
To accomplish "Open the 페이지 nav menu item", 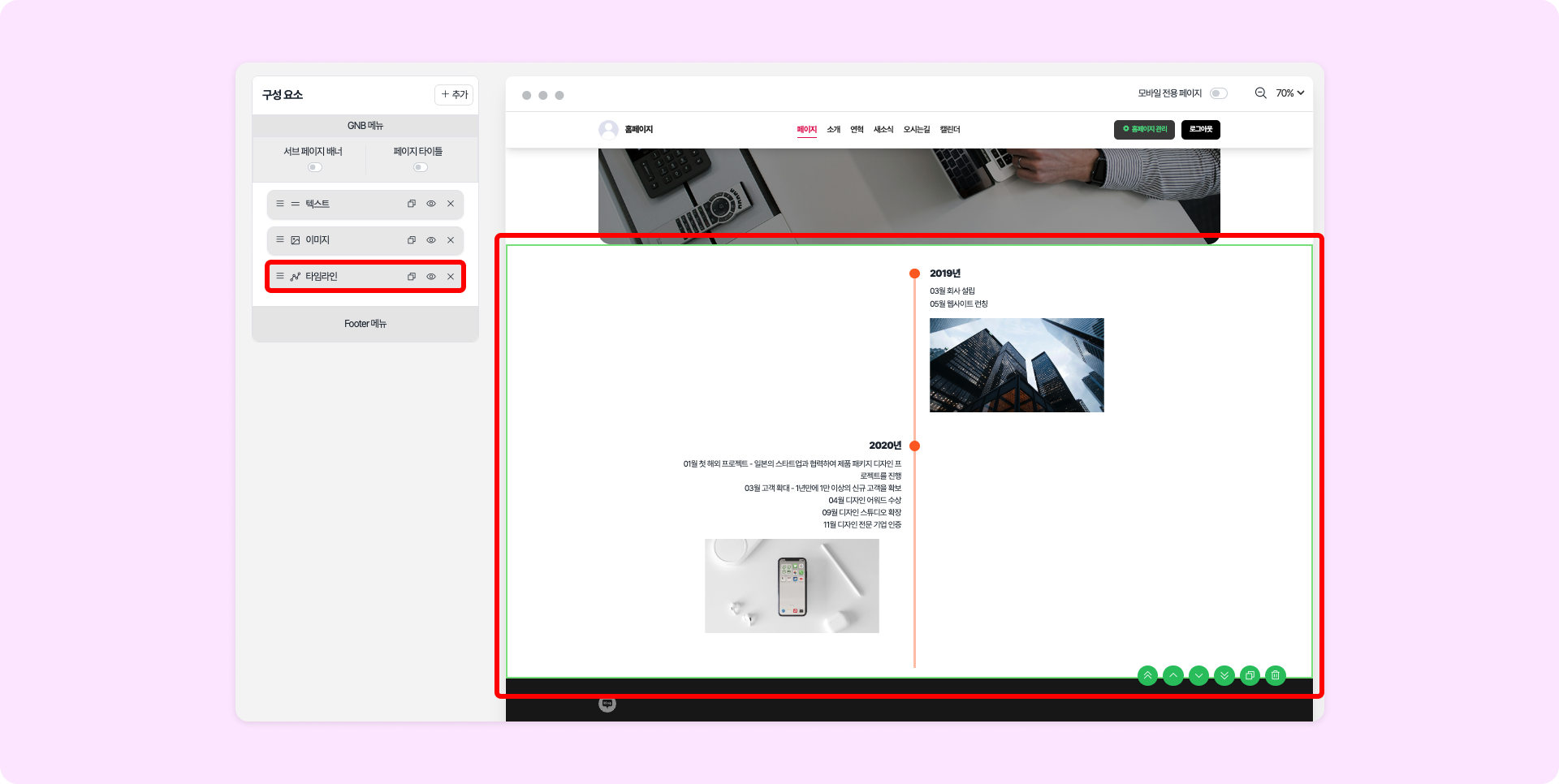I will [x=807, y=130].
